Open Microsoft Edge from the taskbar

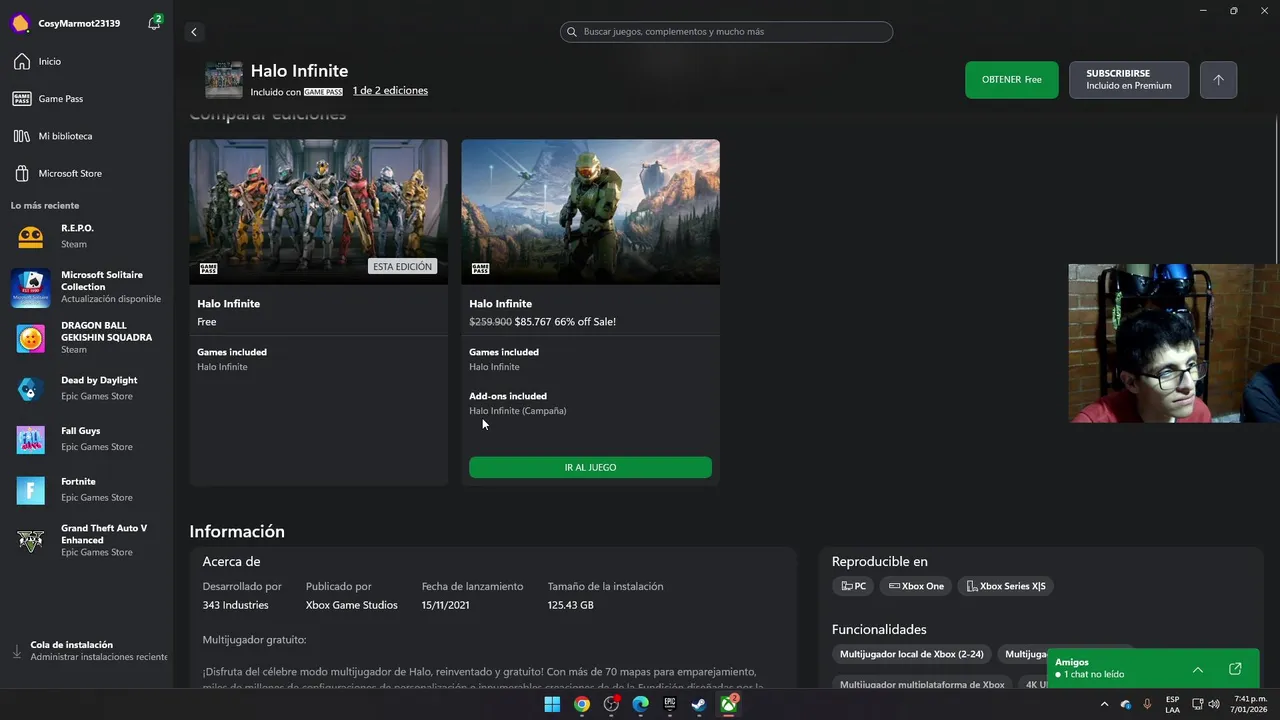coord(641,704)
